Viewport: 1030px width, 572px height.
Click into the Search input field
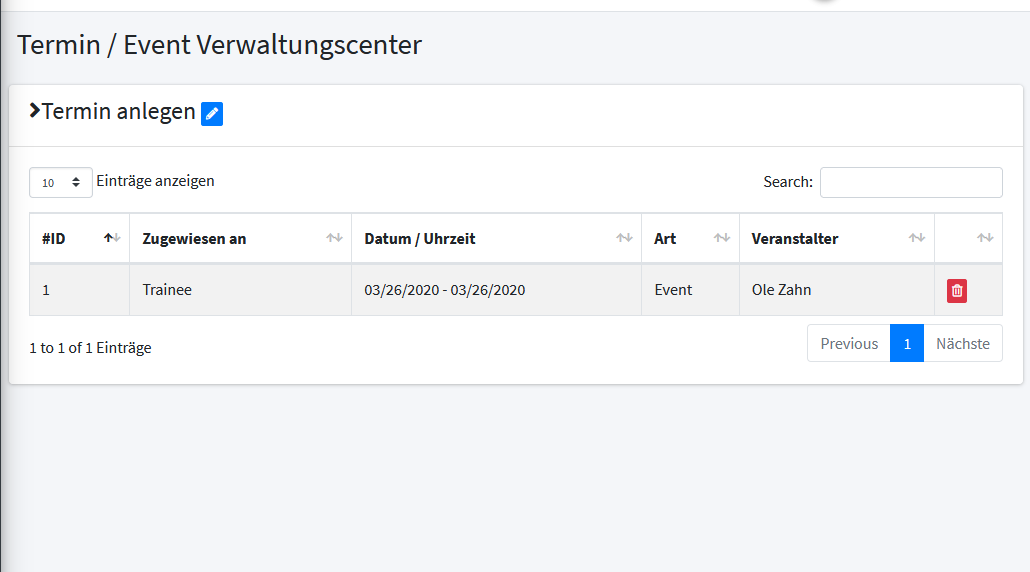click(911, 183)
